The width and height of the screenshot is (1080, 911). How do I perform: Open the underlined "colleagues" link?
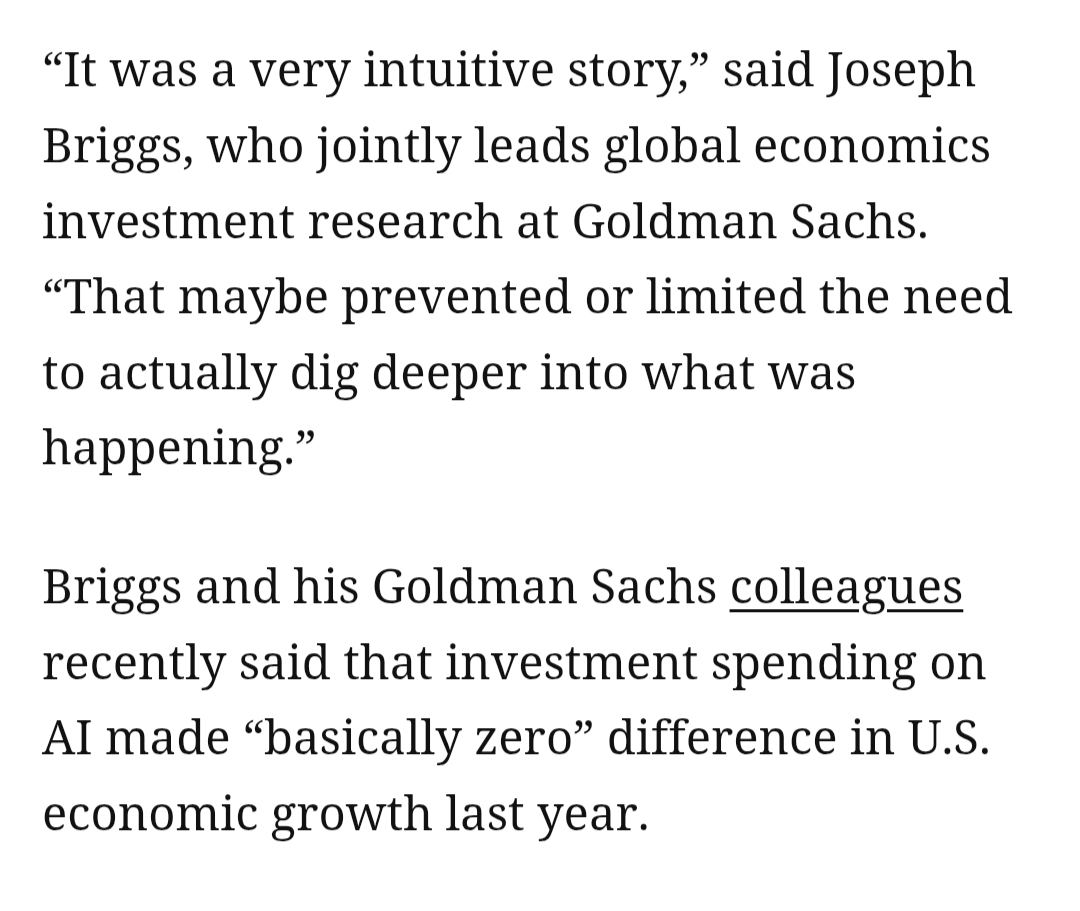tap(846, 589)
